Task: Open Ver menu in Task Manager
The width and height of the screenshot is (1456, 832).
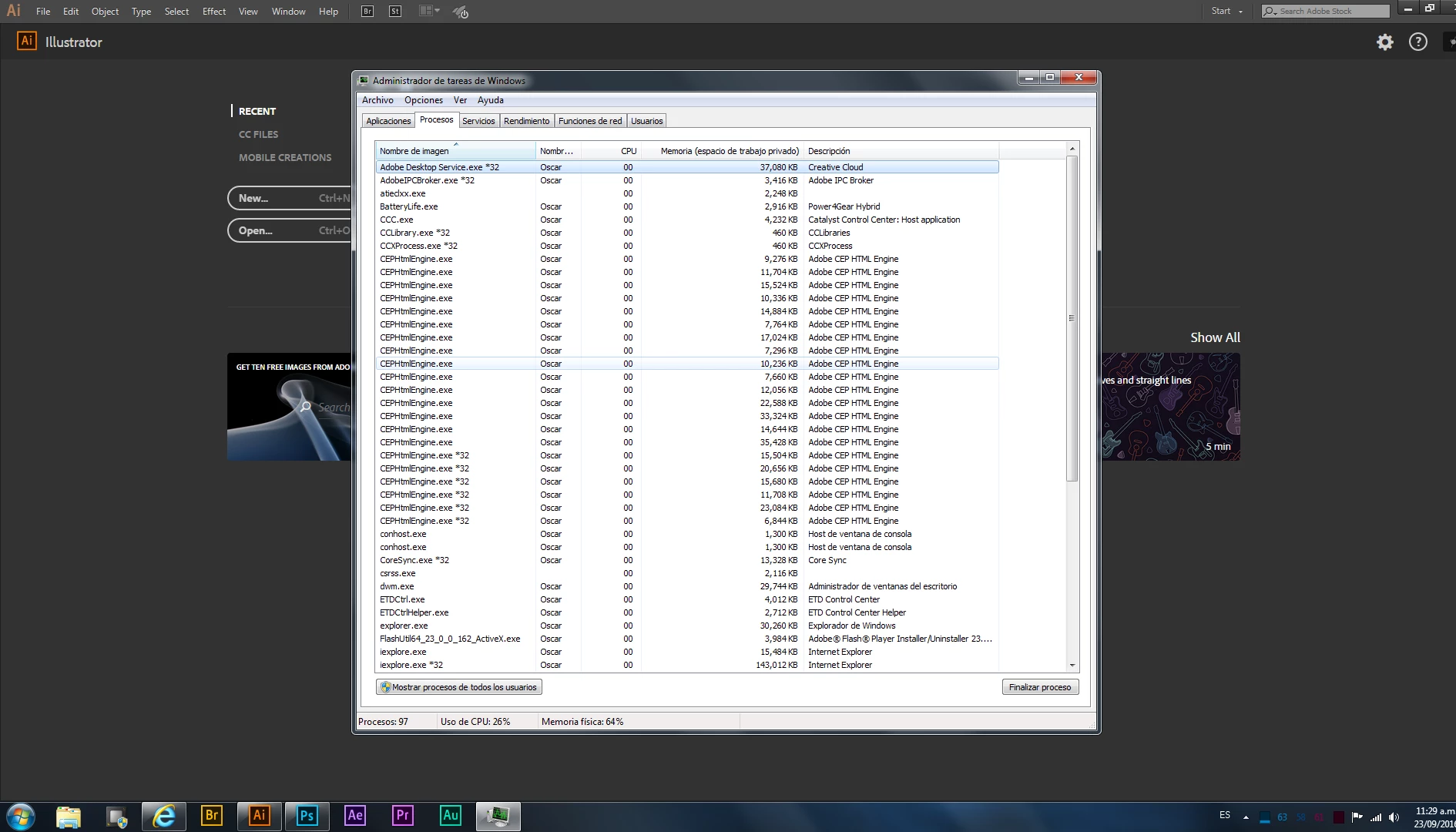Action: click(460, 100)
